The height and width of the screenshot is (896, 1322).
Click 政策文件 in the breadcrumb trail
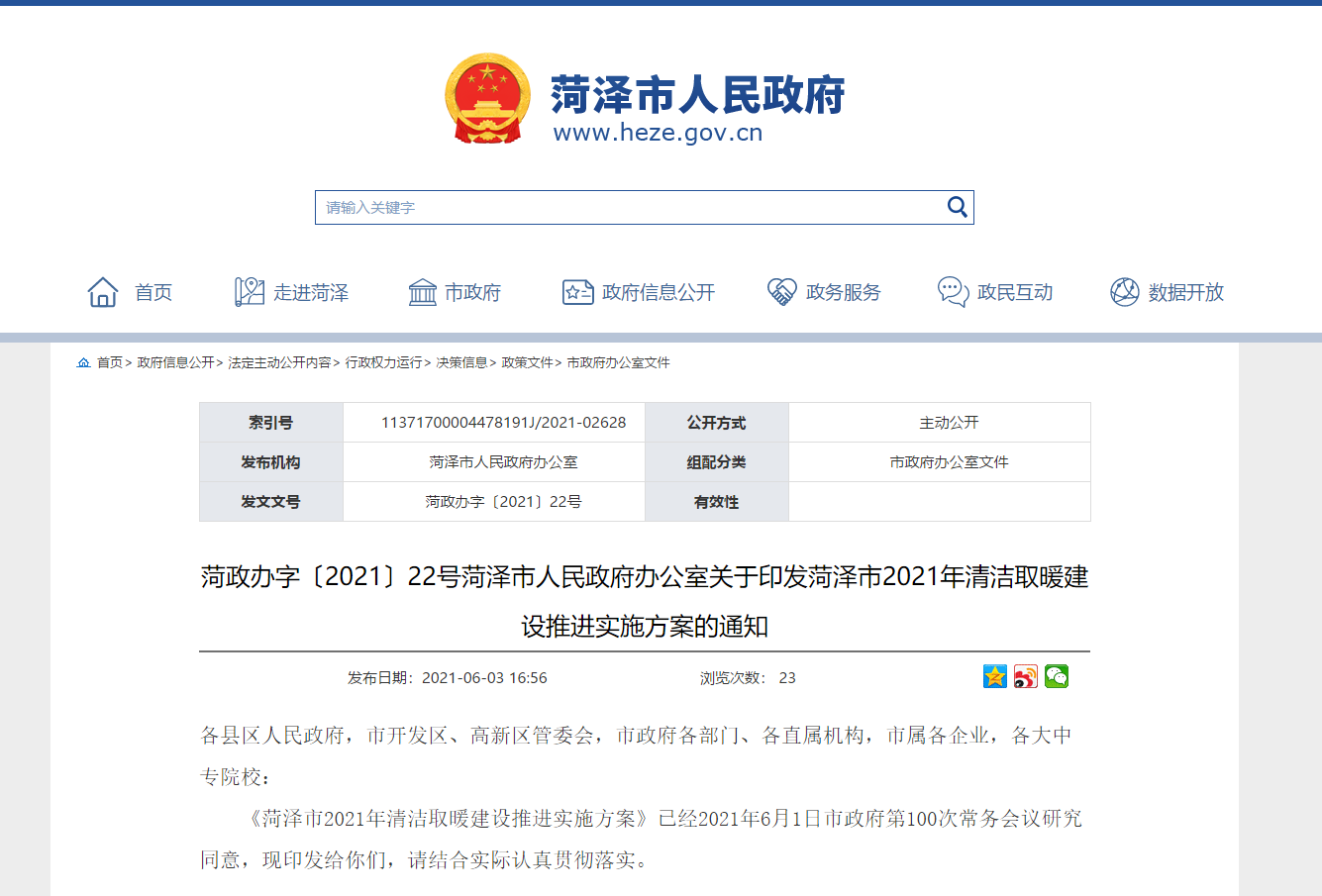pos(527,362)
